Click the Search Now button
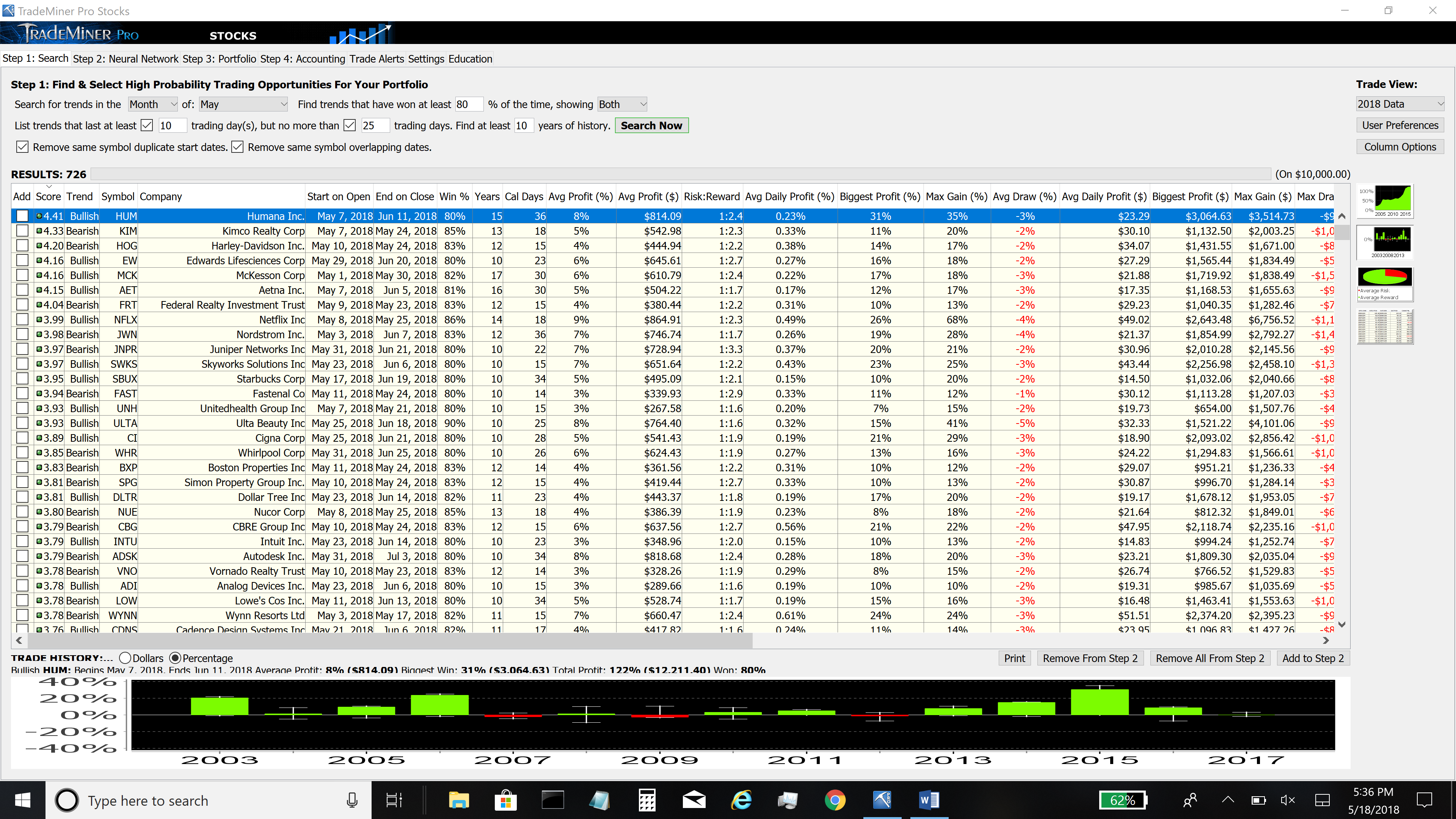 [x=651, y=126]
